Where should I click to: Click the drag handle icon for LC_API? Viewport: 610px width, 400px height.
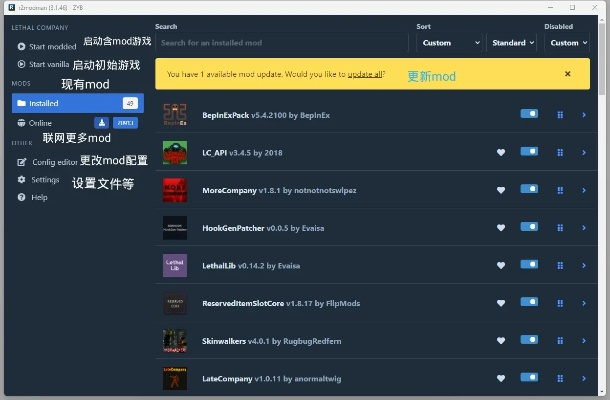(560, 153)
